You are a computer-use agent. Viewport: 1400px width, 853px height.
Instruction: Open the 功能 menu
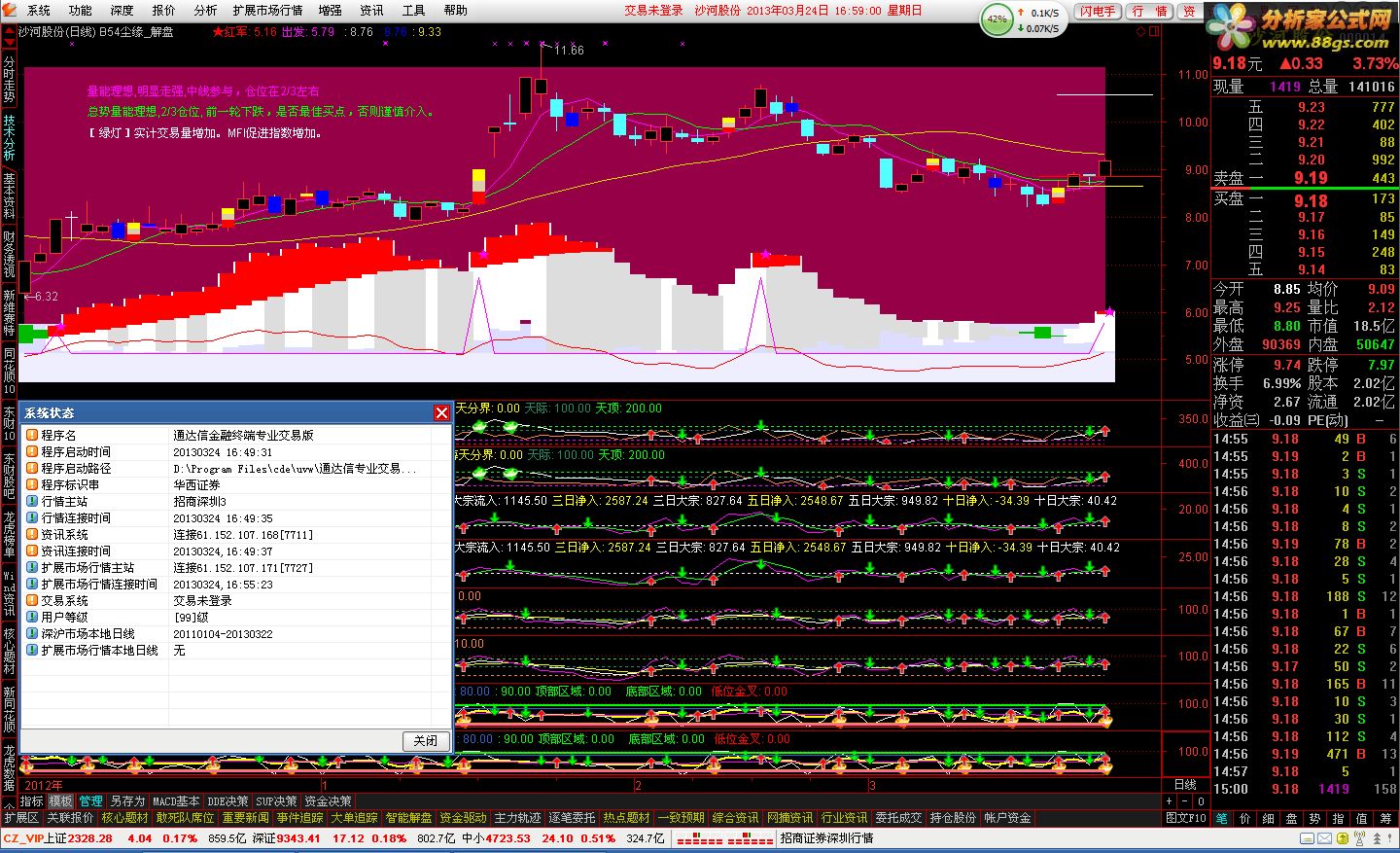[x=81, y=11]
